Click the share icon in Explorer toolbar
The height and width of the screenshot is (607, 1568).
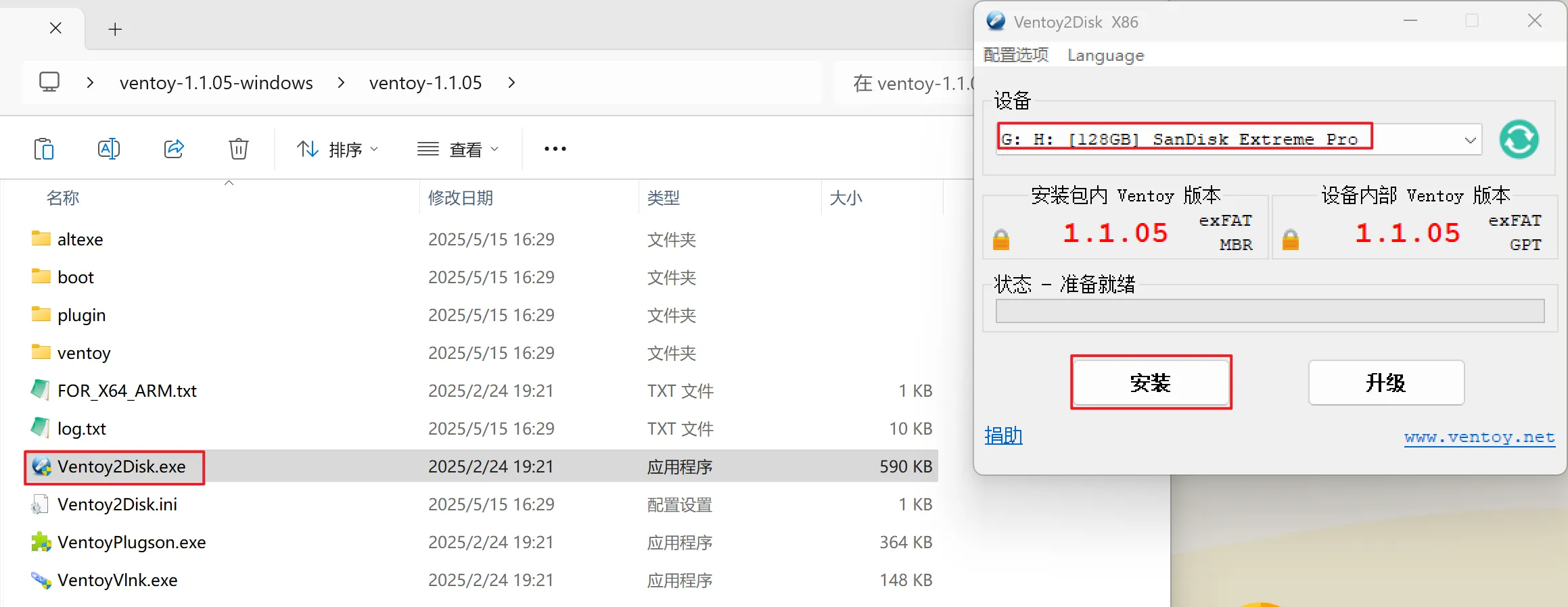(174, 149)
